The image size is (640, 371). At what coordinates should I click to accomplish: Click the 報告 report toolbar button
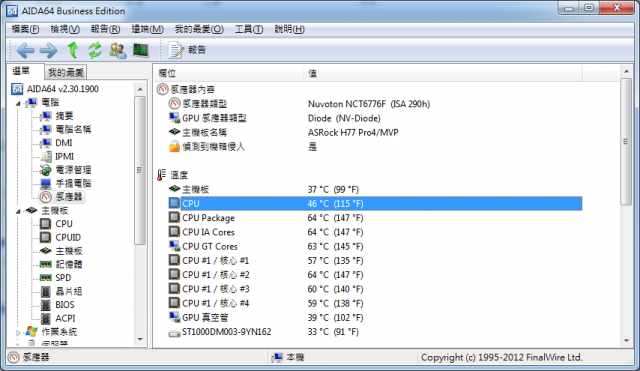click(x=187, y=50)
